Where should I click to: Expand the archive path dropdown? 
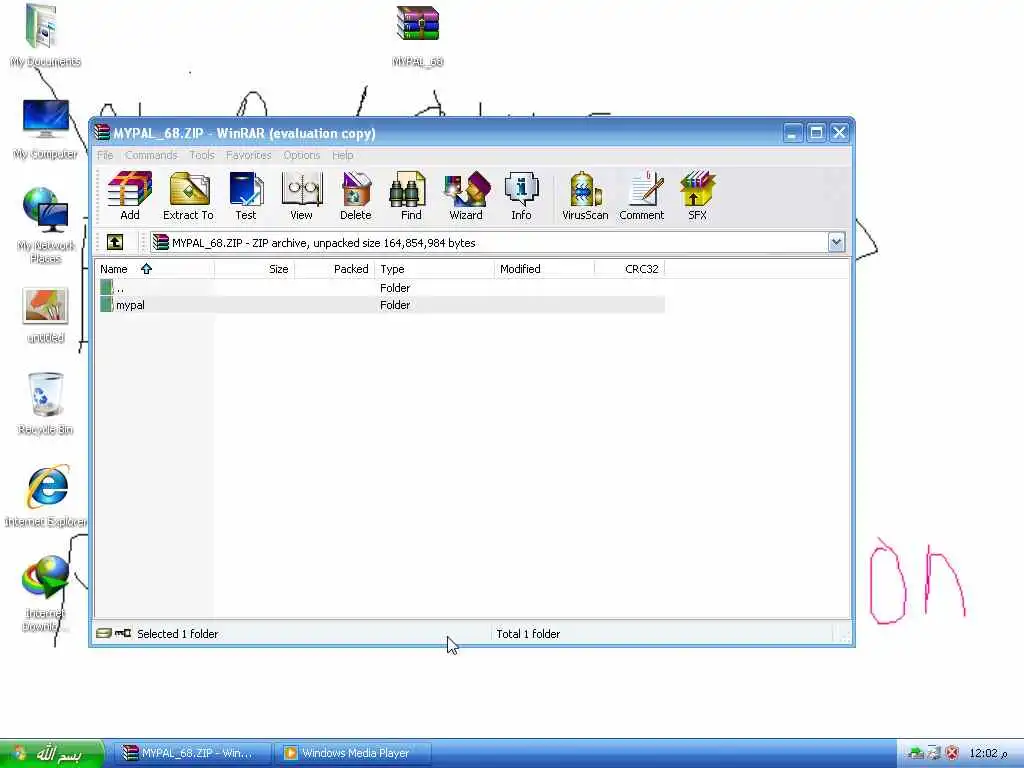tap(836, 242)
